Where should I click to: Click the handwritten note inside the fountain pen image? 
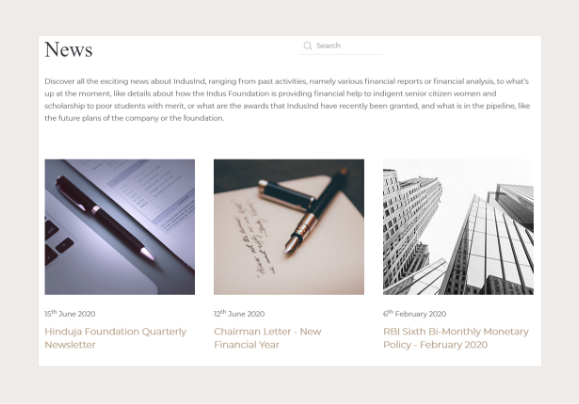point(250,238)
